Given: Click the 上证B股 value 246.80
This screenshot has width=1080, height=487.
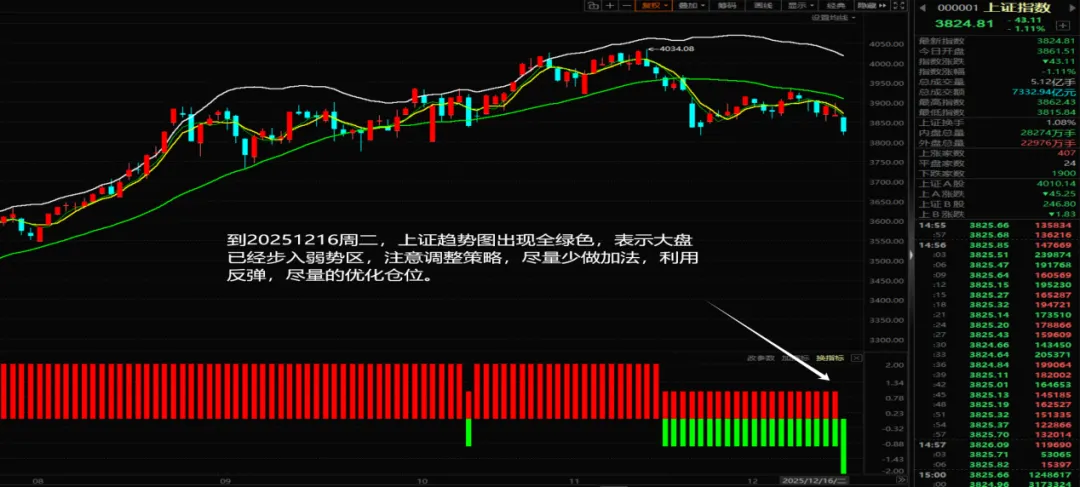Looking at the screenshot, I should (x=1061, y=204).
